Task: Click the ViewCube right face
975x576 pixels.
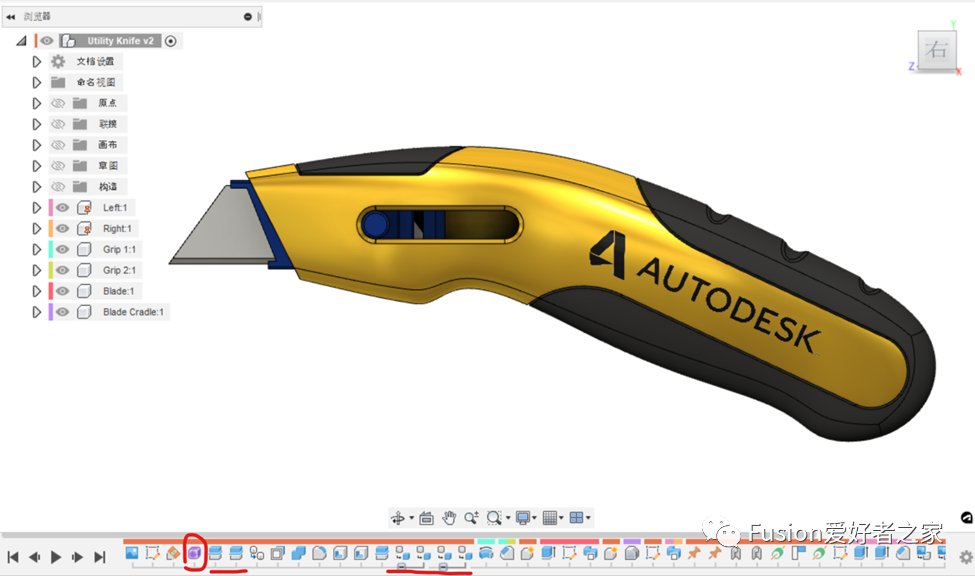Action: 937,51
